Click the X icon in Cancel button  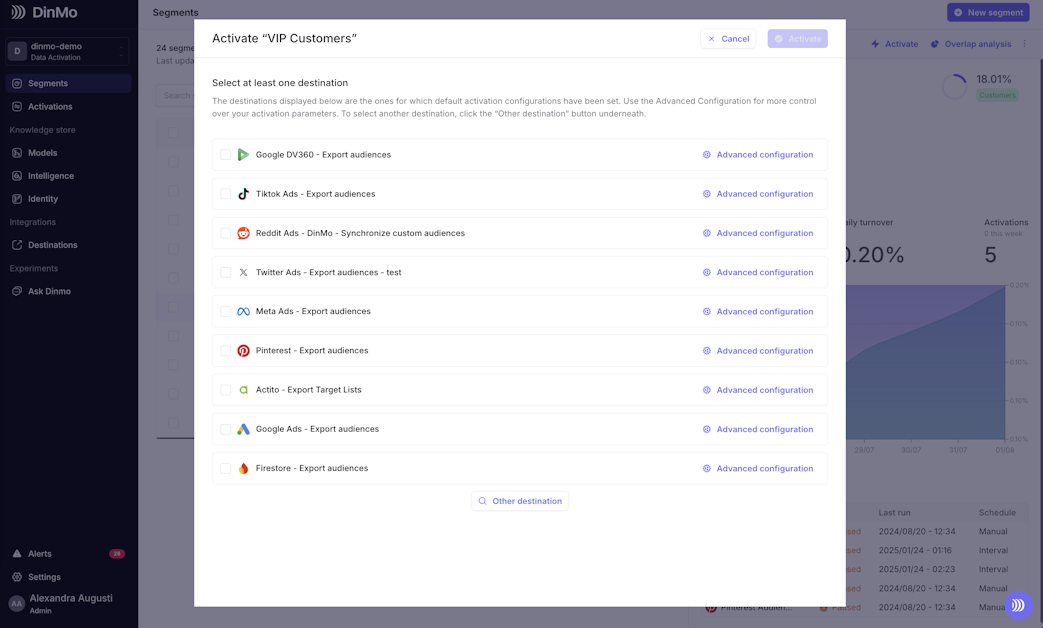712,39
